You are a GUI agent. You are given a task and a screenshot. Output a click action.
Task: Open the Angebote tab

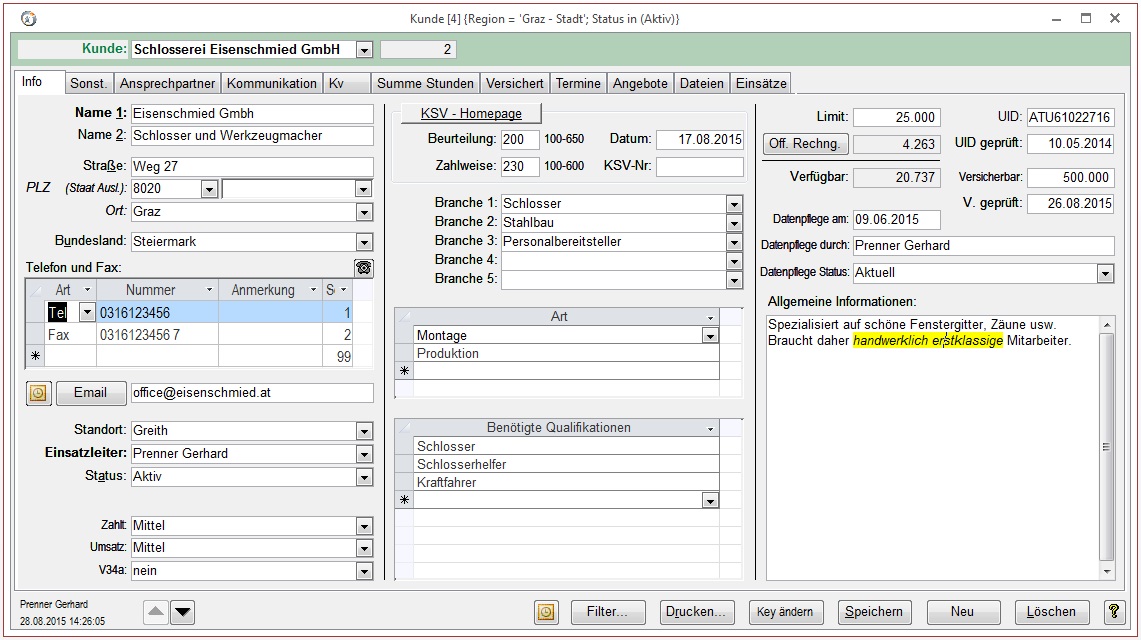640,84
